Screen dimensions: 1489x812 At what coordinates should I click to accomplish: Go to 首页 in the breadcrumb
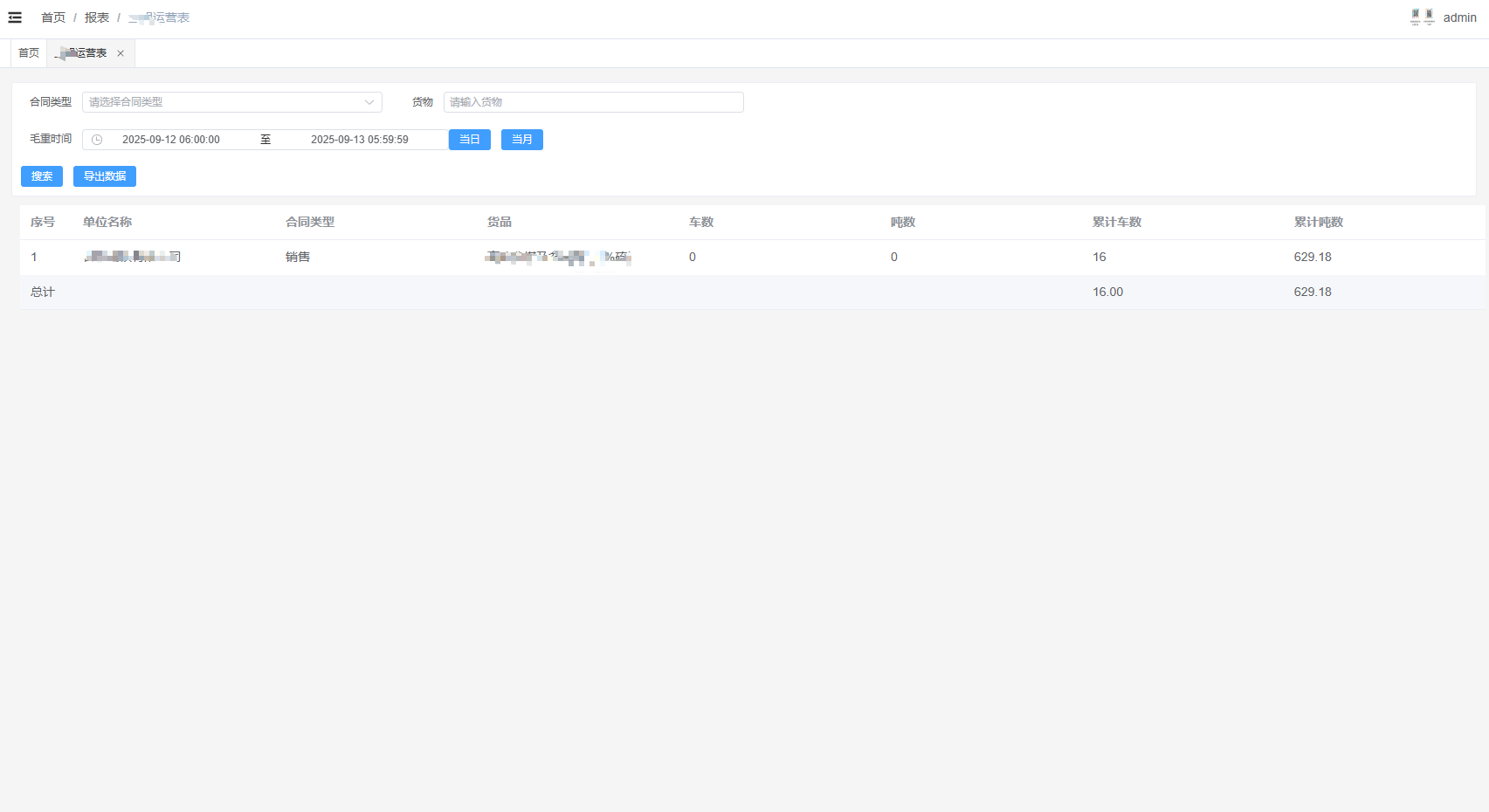53,17
